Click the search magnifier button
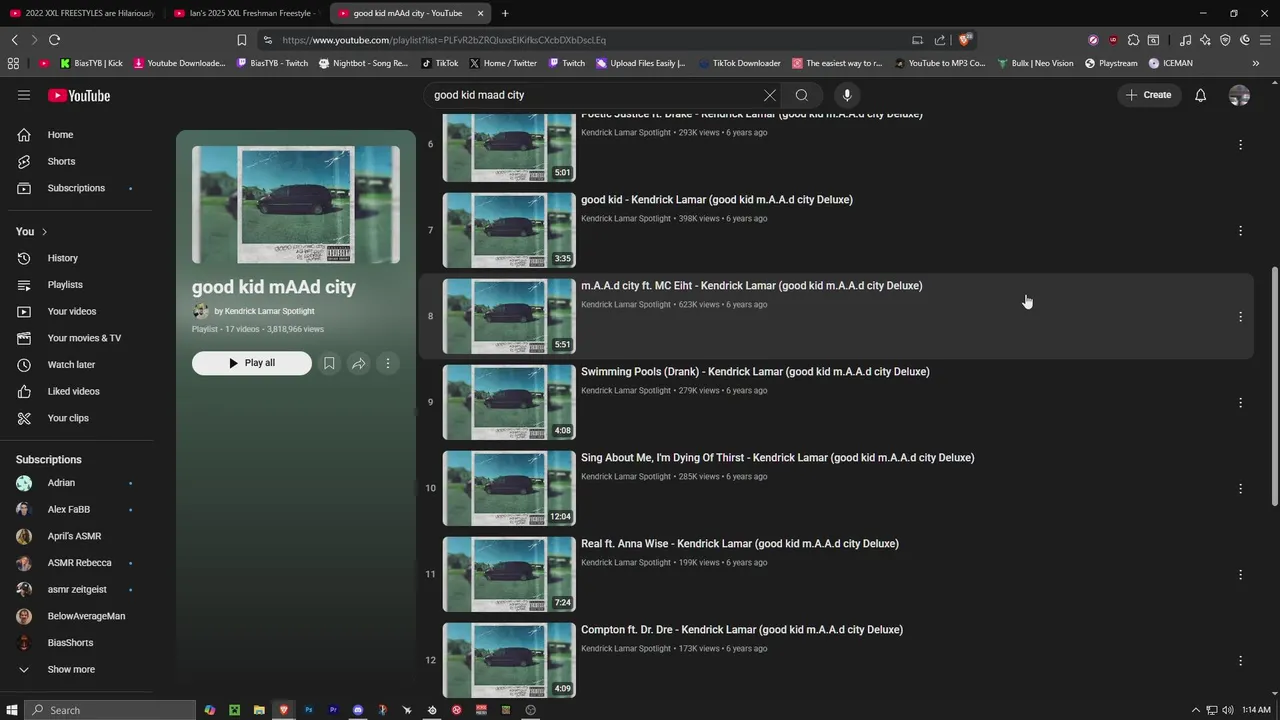 point(801,95)
